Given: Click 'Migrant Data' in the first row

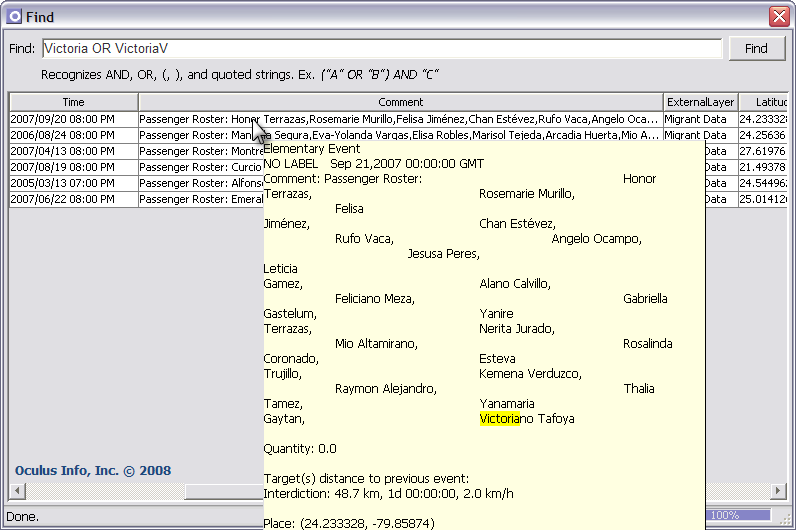Looking at the screenshot, I should pos(701,119).
